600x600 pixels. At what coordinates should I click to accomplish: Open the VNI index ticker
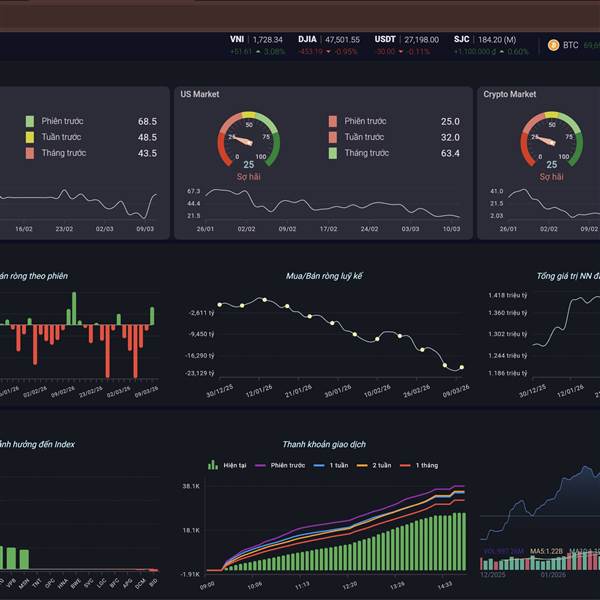click(x=256, y=39)
